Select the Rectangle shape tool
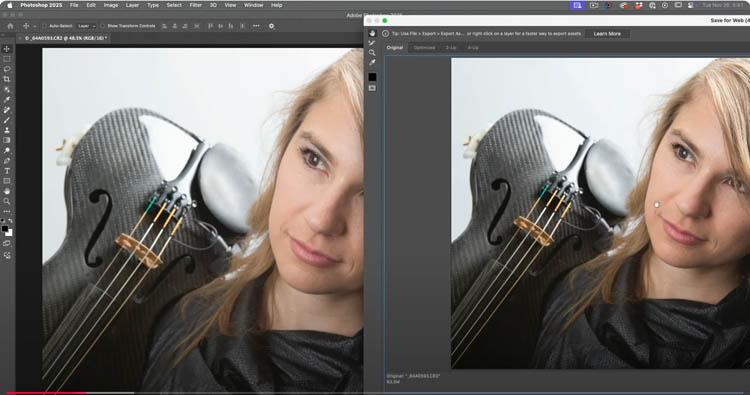The image size is (750, 395). pyautogui.click(x=7, y=181)
